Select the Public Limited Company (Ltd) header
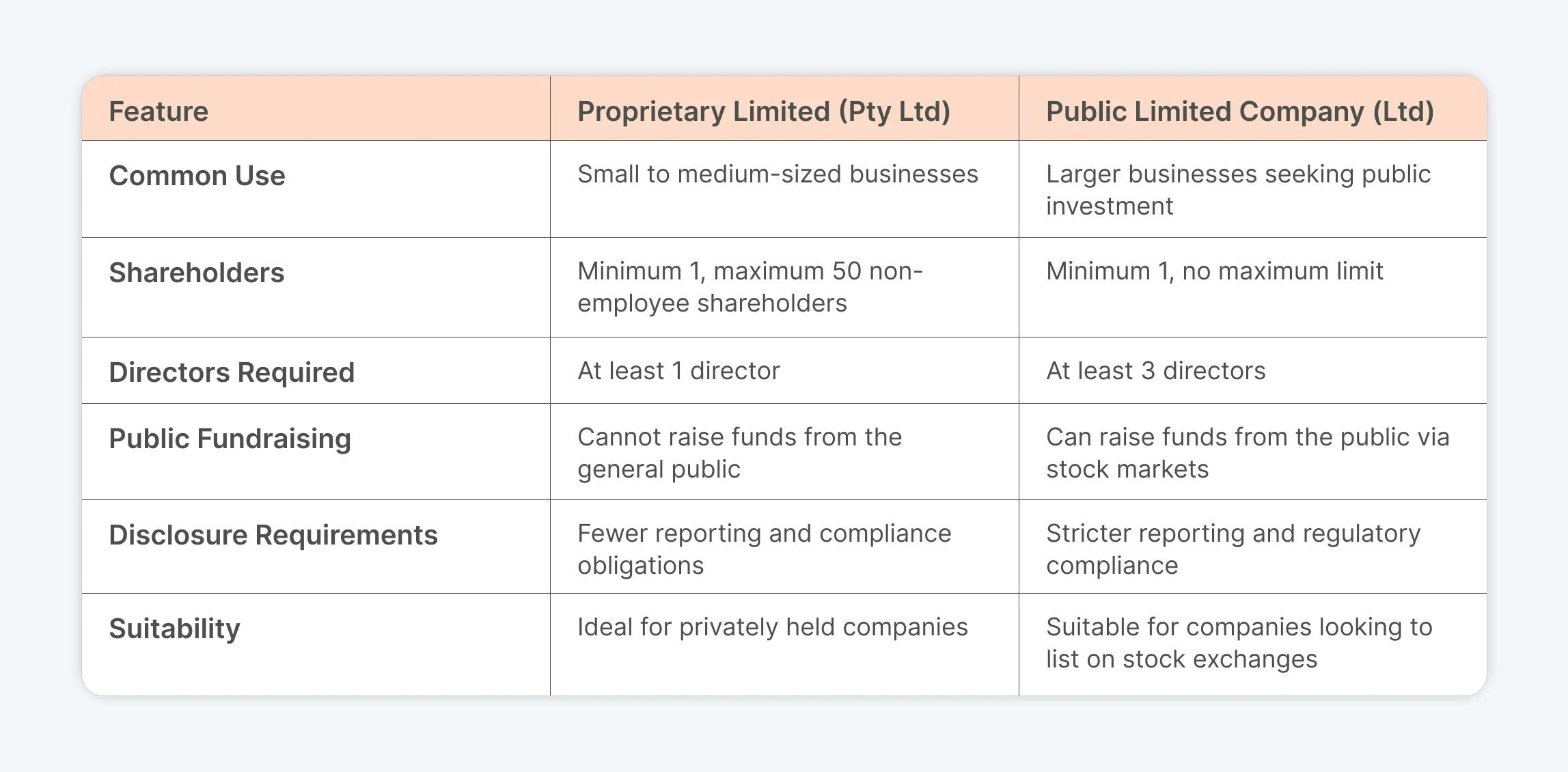 pos(1240,111)
